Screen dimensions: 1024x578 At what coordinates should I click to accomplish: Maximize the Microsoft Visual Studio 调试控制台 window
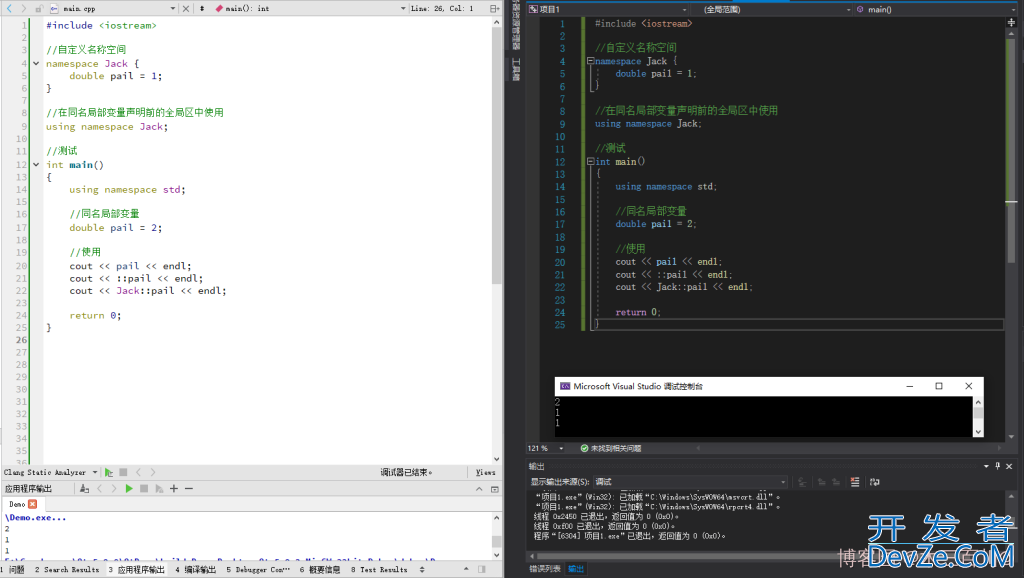tap(939, 386)
